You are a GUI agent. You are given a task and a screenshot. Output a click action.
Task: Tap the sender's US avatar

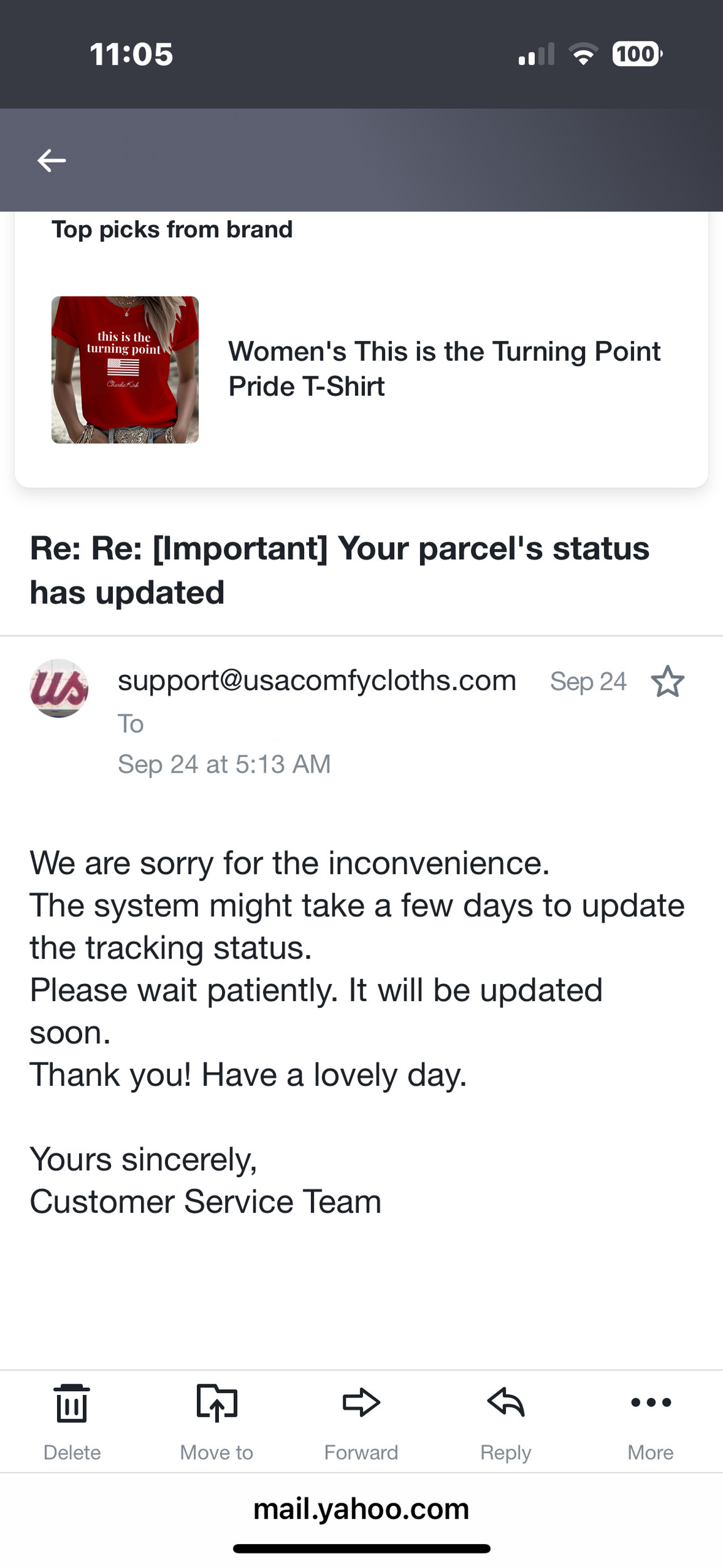59,688
